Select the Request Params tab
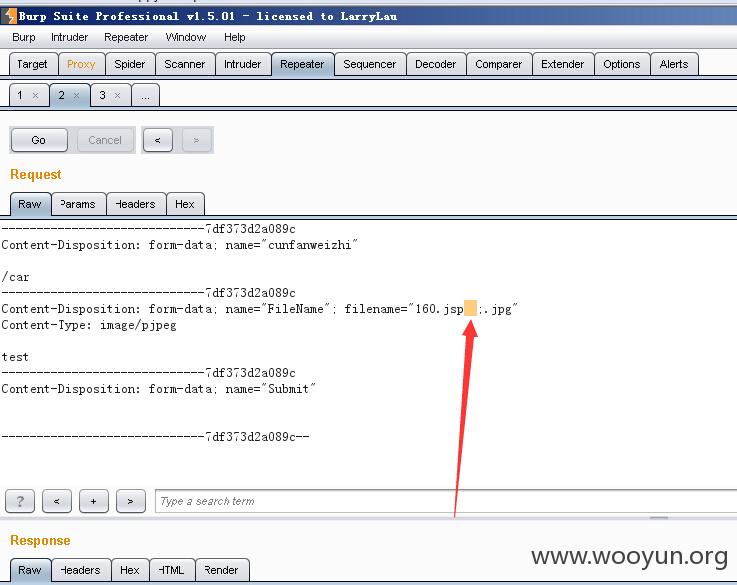Image resolution: width=737 pixels, height=585 pixels. coord(78,204)
